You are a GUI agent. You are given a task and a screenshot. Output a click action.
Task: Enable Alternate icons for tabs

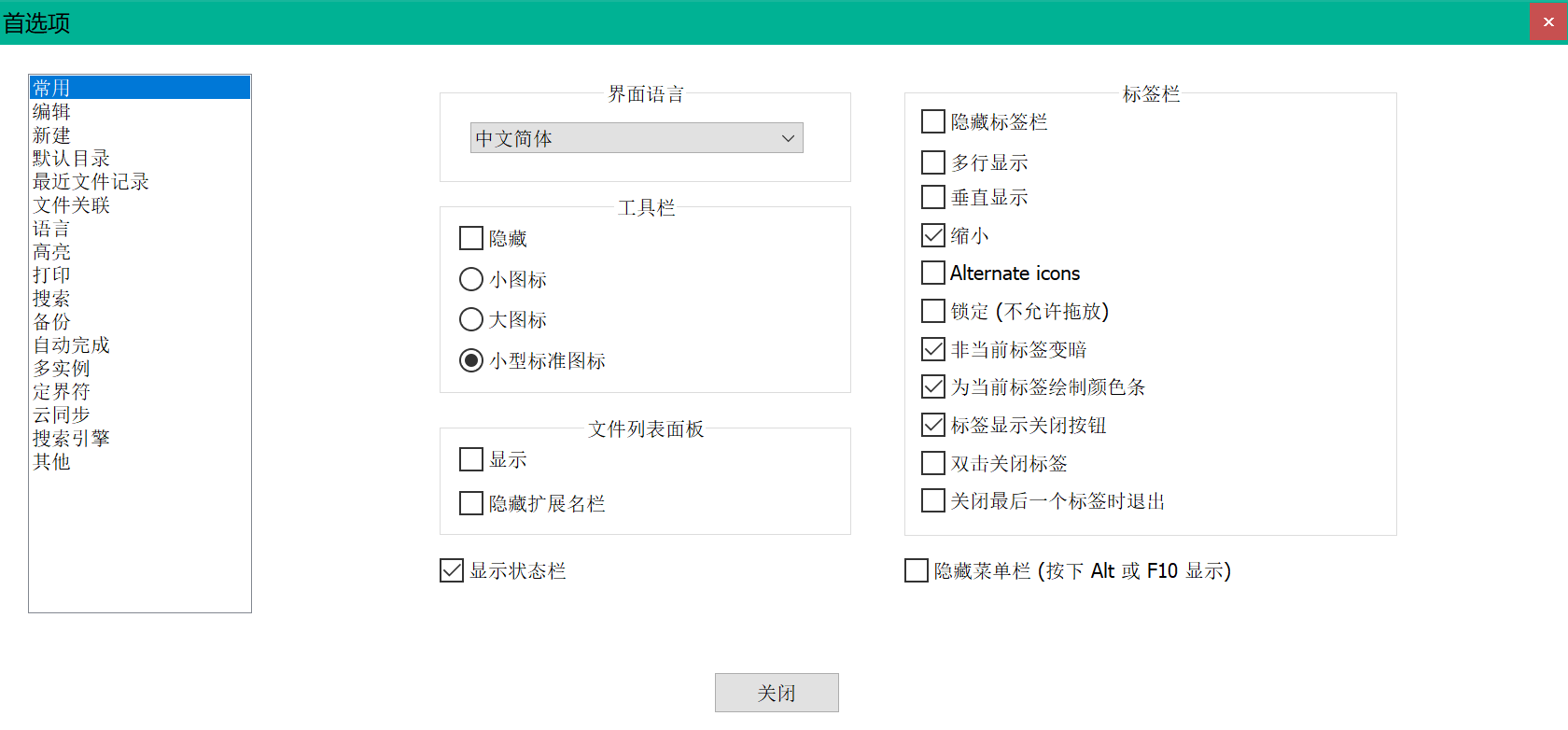click(932, 273)
